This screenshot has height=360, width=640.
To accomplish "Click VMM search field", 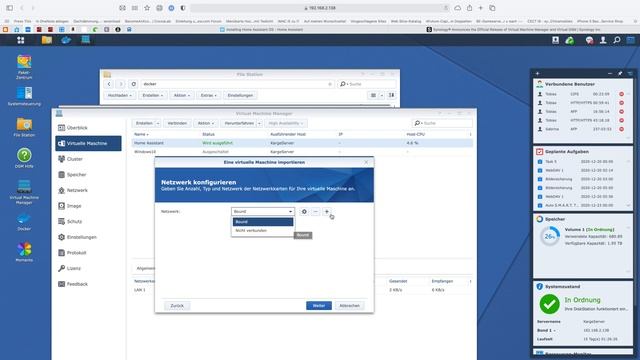I will click(442, 123).
